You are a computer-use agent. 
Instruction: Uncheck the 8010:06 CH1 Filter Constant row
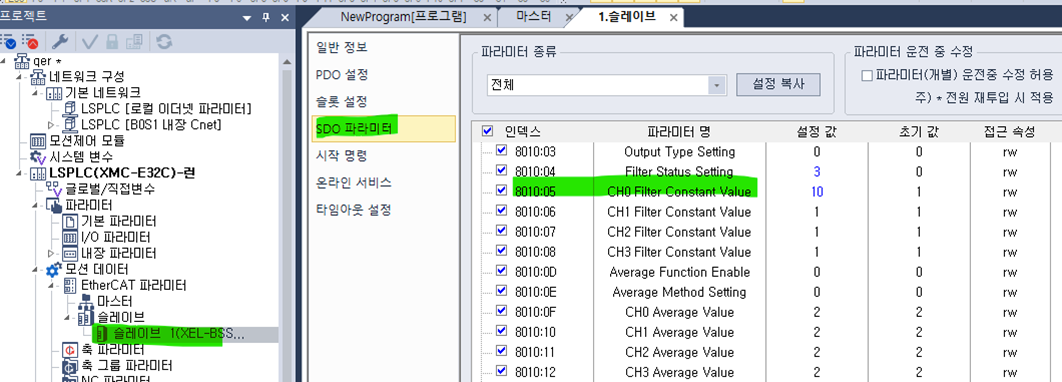(501, 211)
